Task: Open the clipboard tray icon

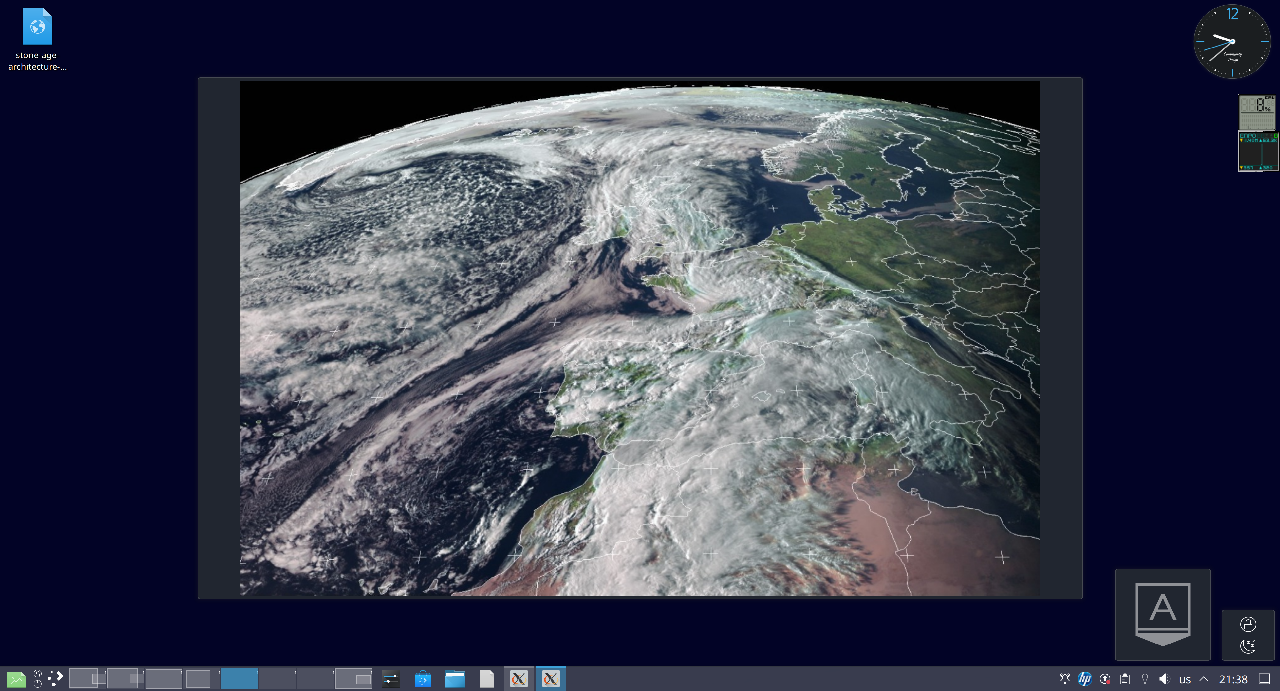Action: (1125, 679)
